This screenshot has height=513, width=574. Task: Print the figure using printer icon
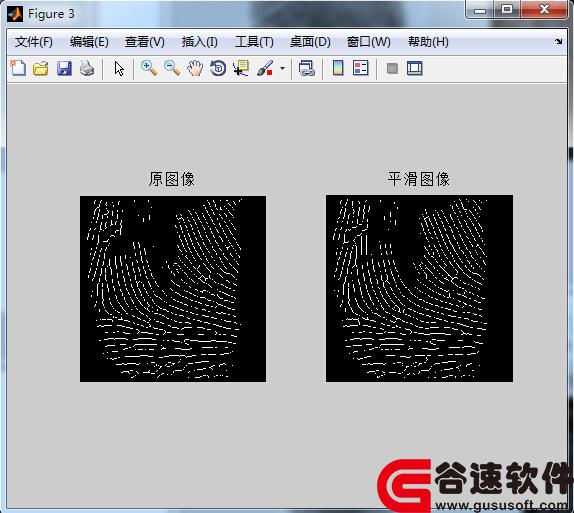pos(87,68)
